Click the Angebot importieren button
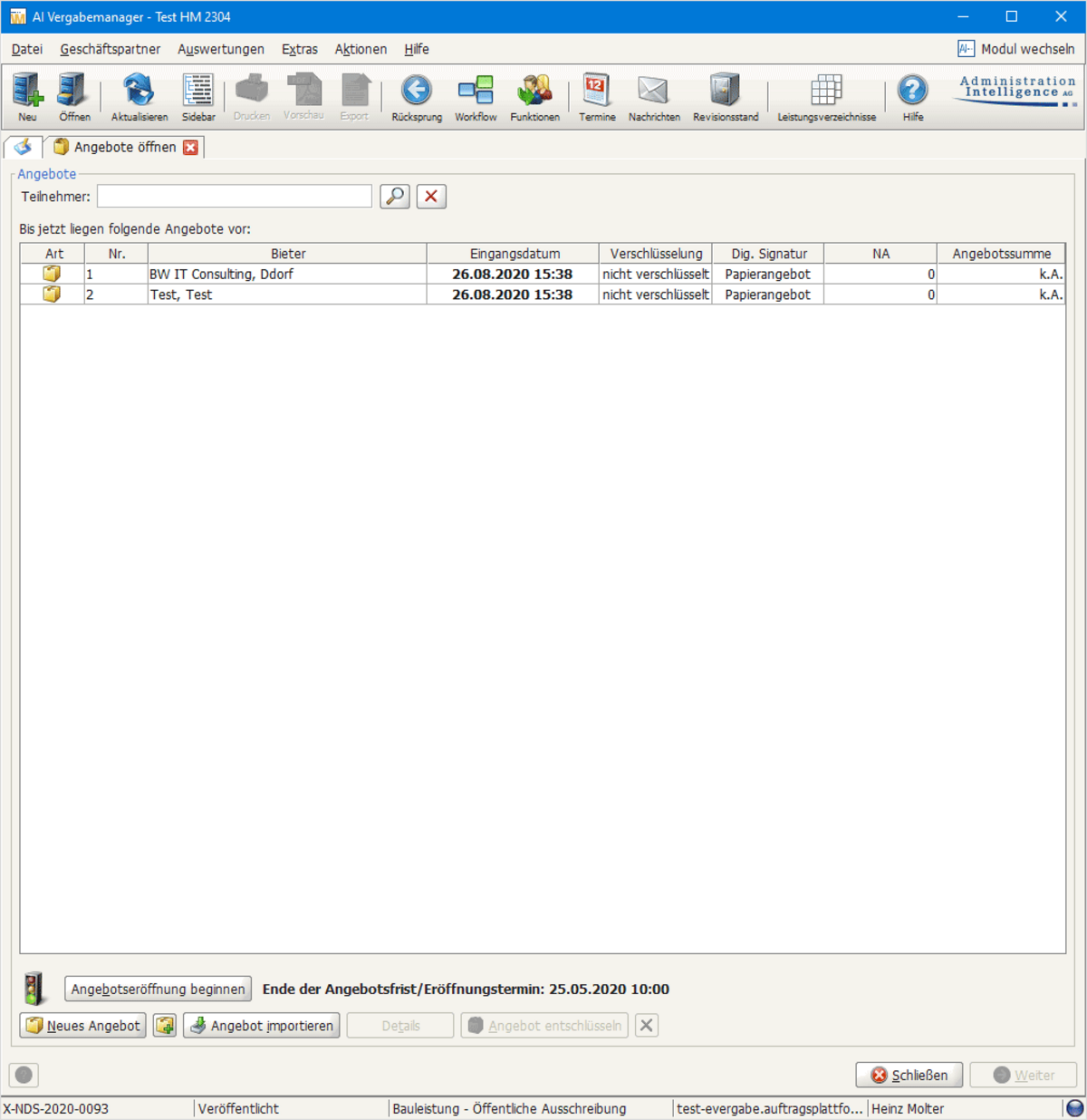1087x1120 pixels. click(262, 1026)
